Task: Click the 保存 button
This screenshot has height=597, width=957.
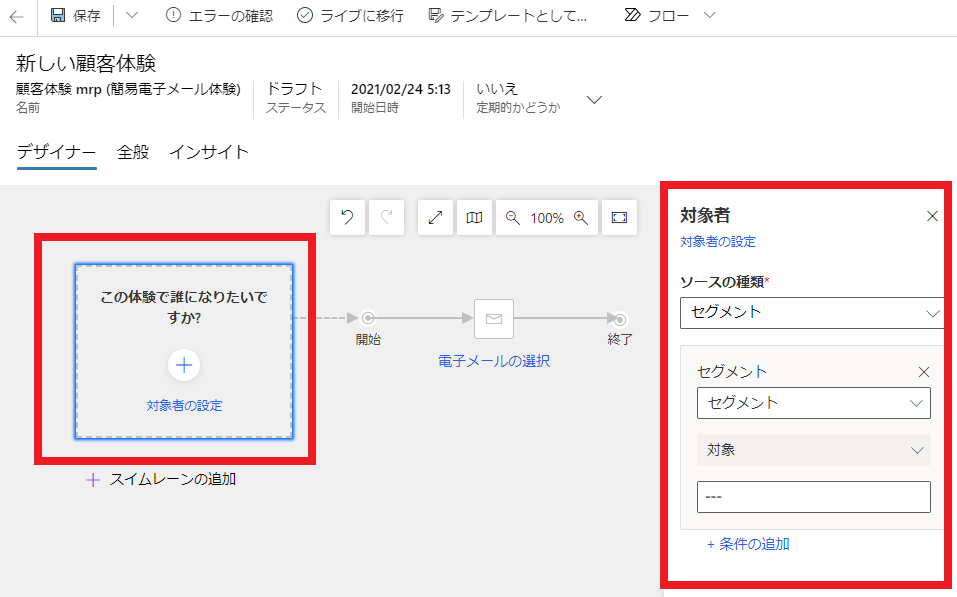Action: pyautogui.click(x=76, y=16)
